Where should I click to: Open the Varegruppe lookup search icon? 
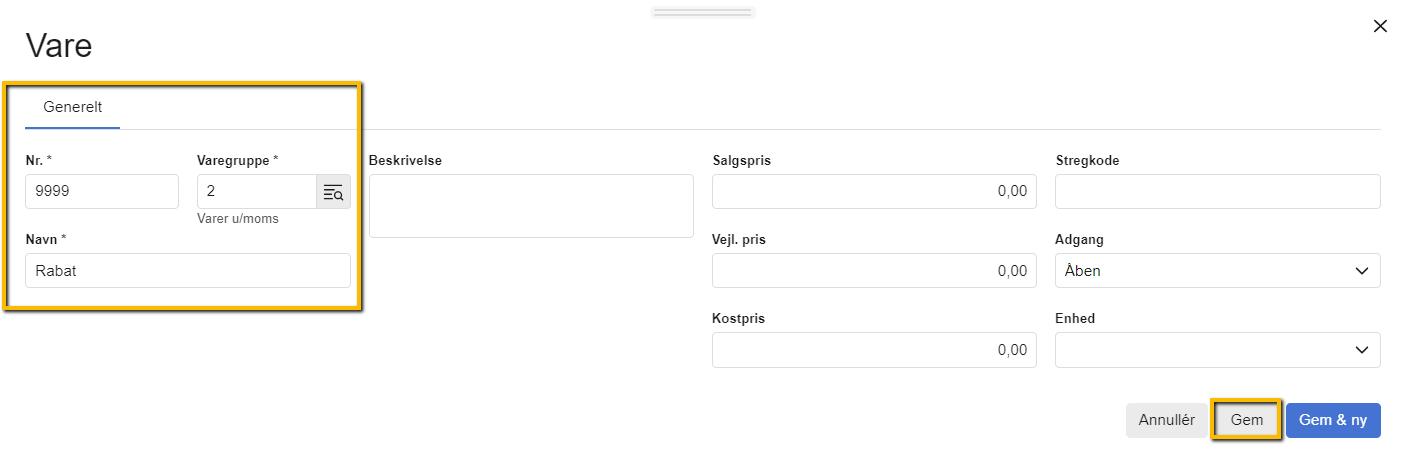pyautogui.click(x=333, y=192)
